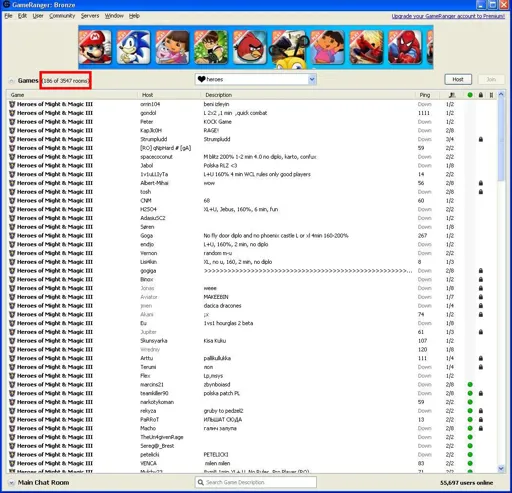Image resolution: width=512 pixels, height=493 pixels.
Task: Click the game icon in Peter's row
Action: pyautogui.click(x=12, y=122)
